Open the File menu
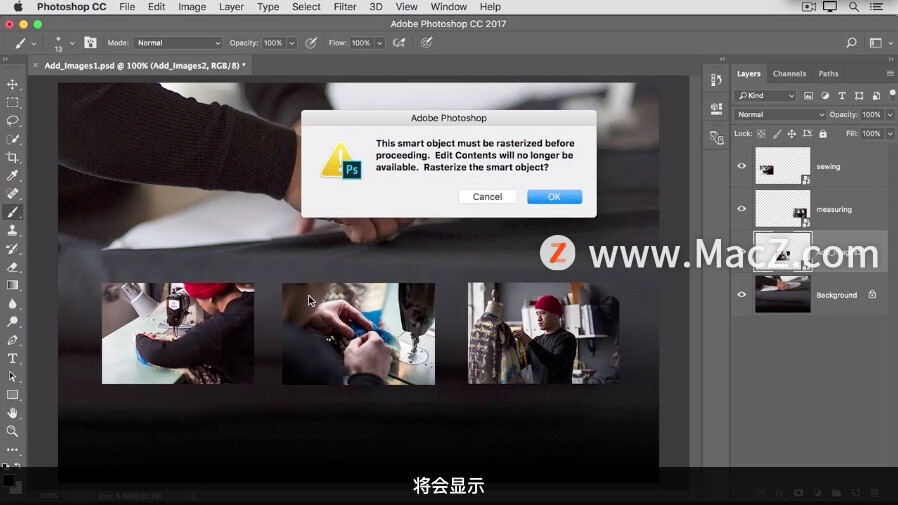This screenshot has width=898, height=505. [127, 7]
